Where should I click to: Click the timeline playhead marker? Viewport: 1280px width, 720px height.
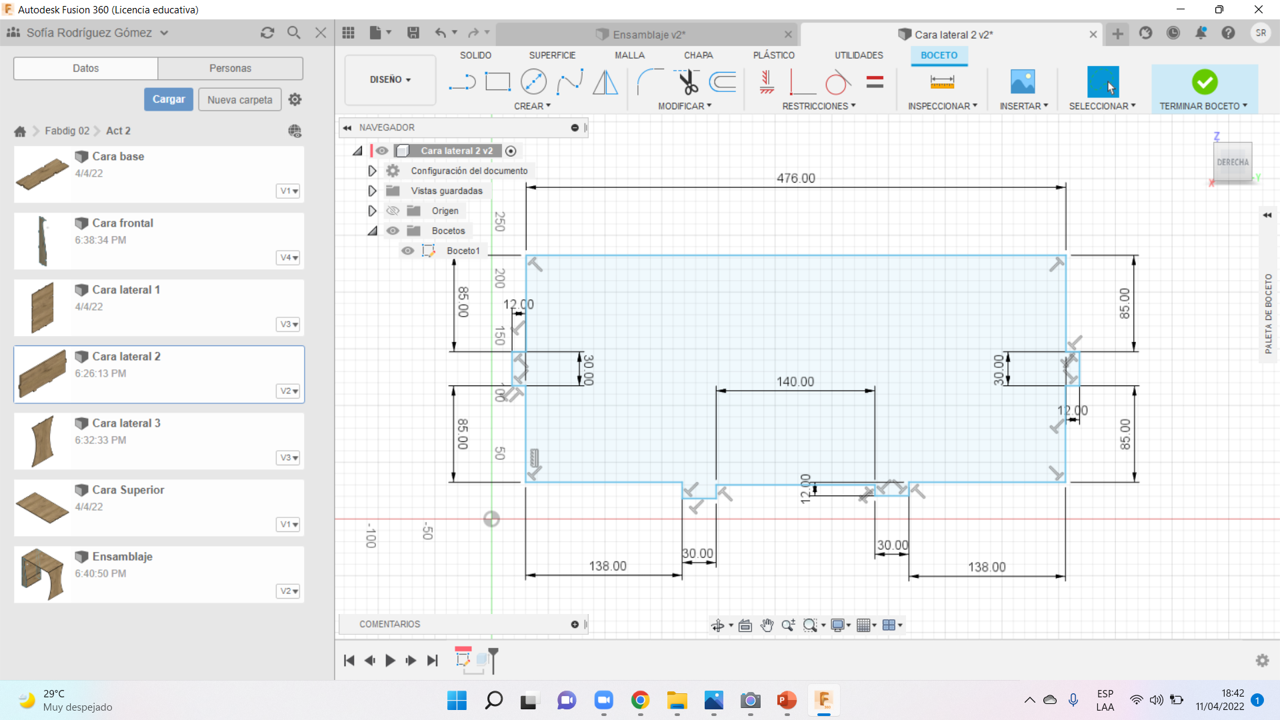pos(493,657)
